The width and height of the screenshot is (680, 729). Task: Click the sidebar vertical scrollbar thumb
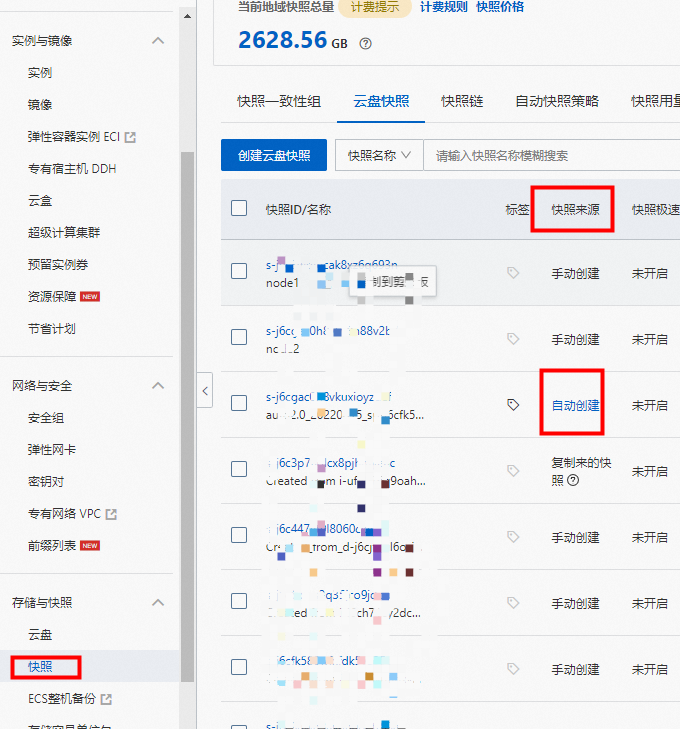click(x=187, y=416)
